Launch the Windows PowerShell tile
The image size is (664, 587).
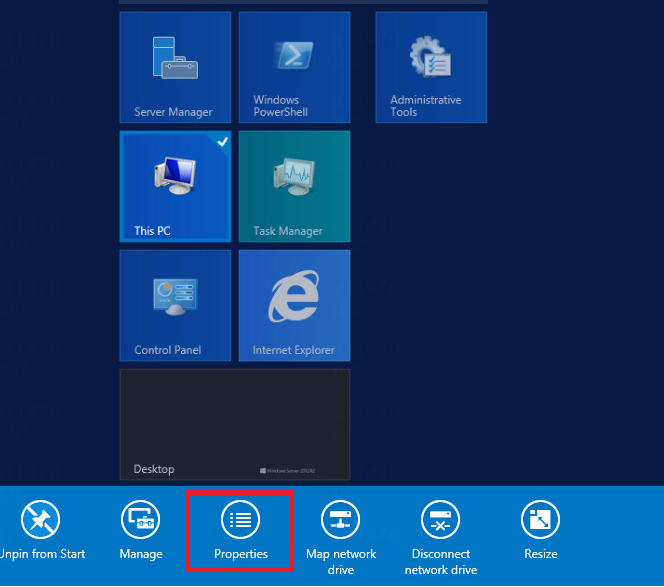tap(294, 67)
